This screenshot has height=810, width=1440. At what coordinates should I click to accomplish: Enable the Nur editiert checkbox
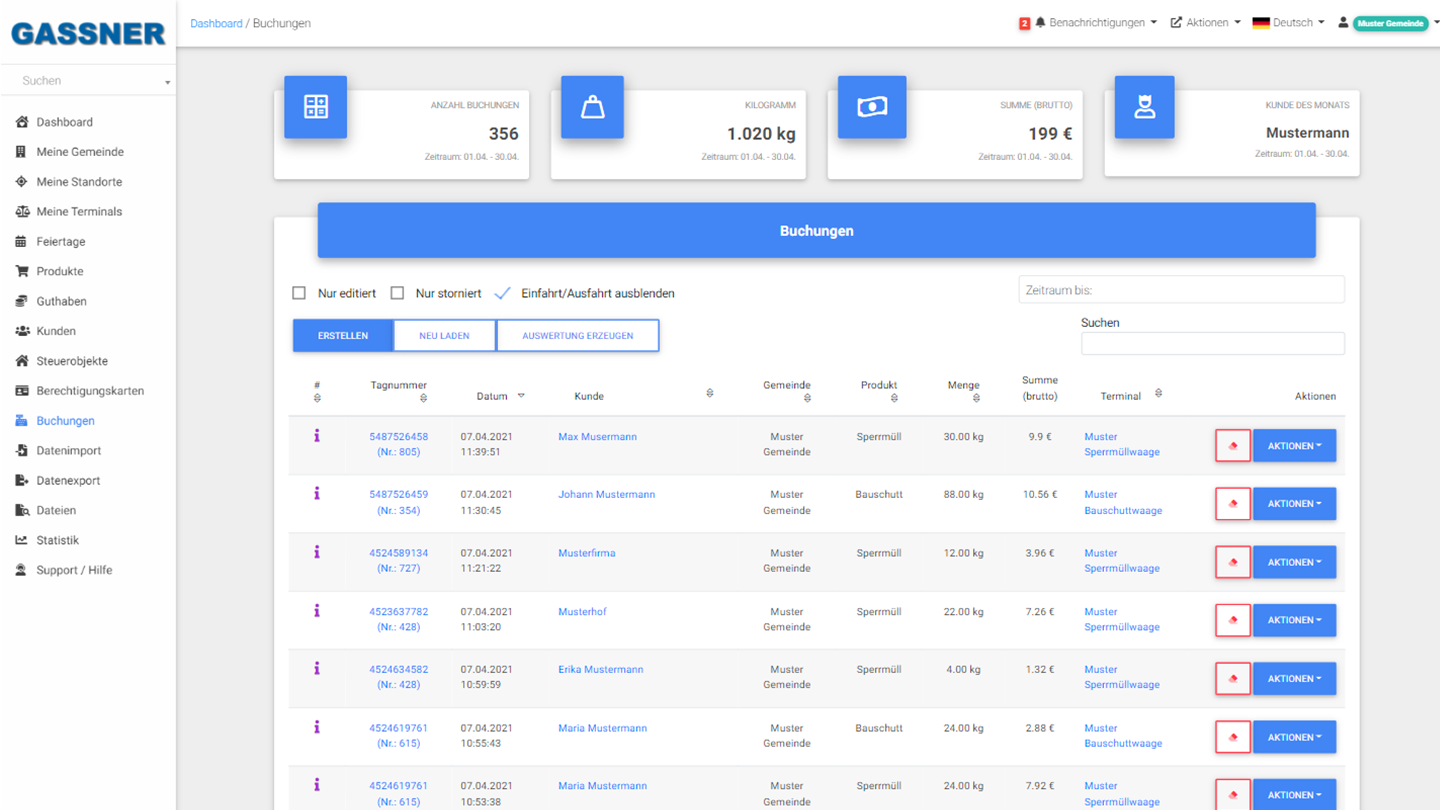point(299,293)
